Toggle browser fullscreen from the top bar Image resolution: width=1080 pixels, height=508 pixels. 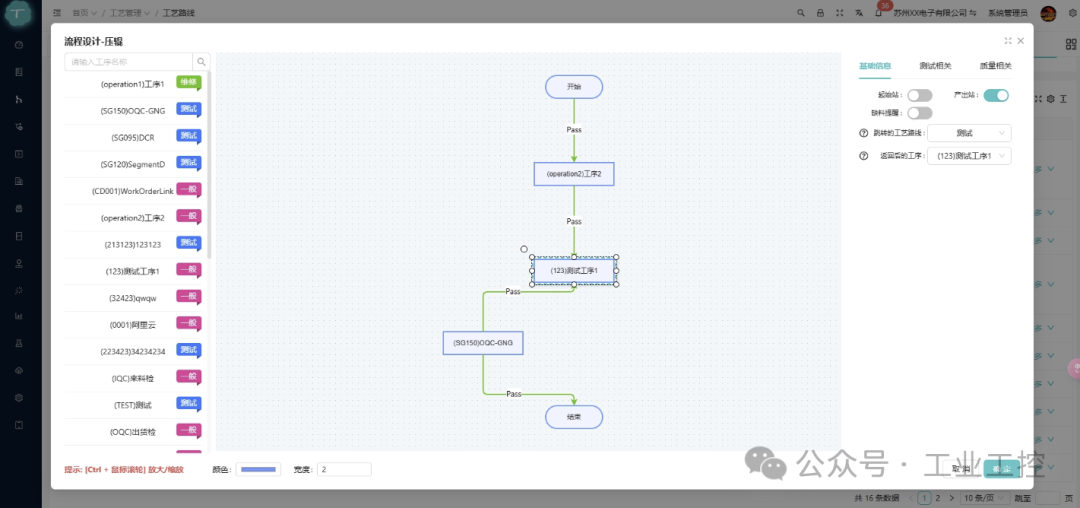(839, 13)
